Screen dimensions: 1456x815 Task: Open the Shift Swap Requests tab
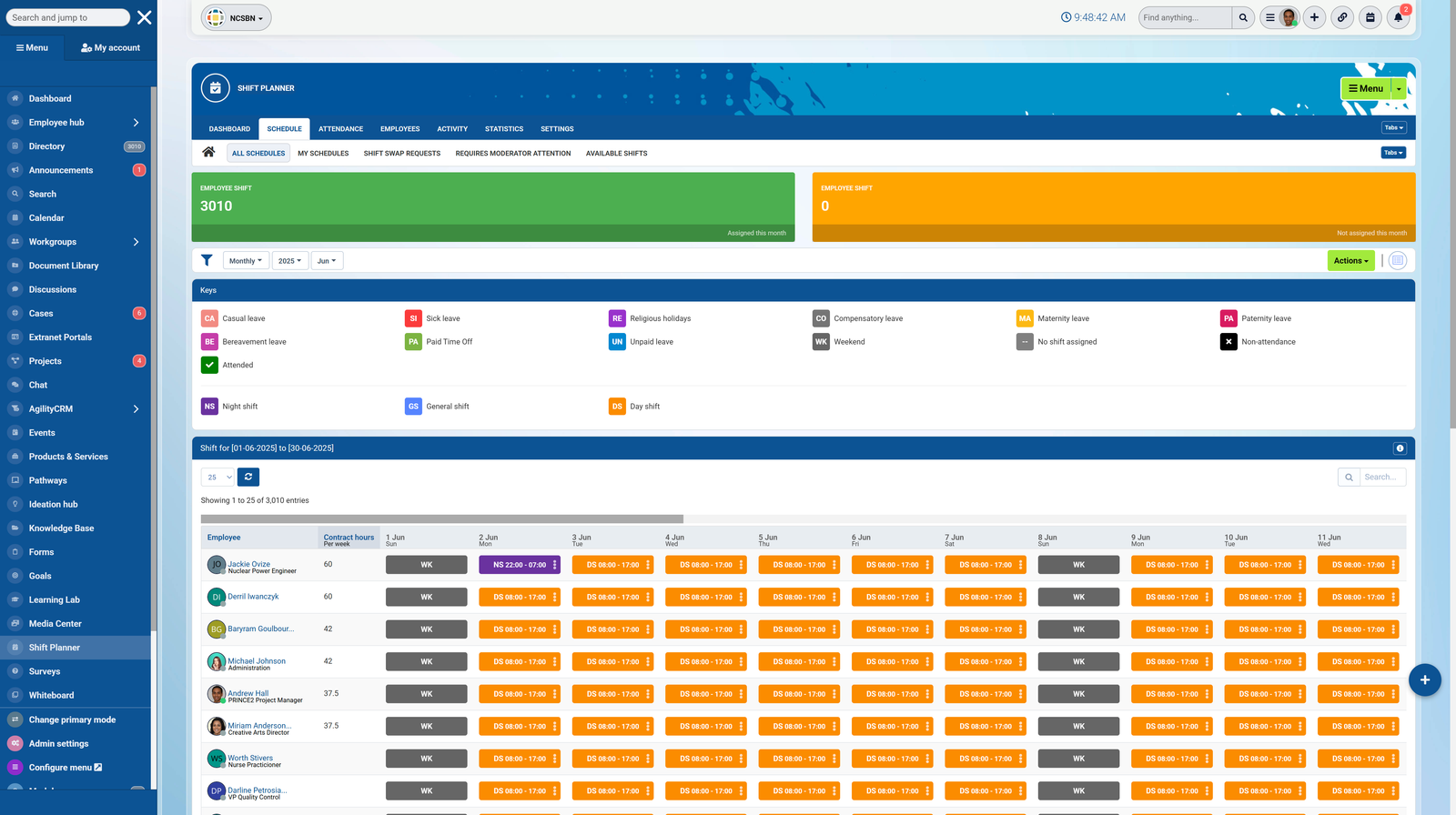click(x=401, y=154)
